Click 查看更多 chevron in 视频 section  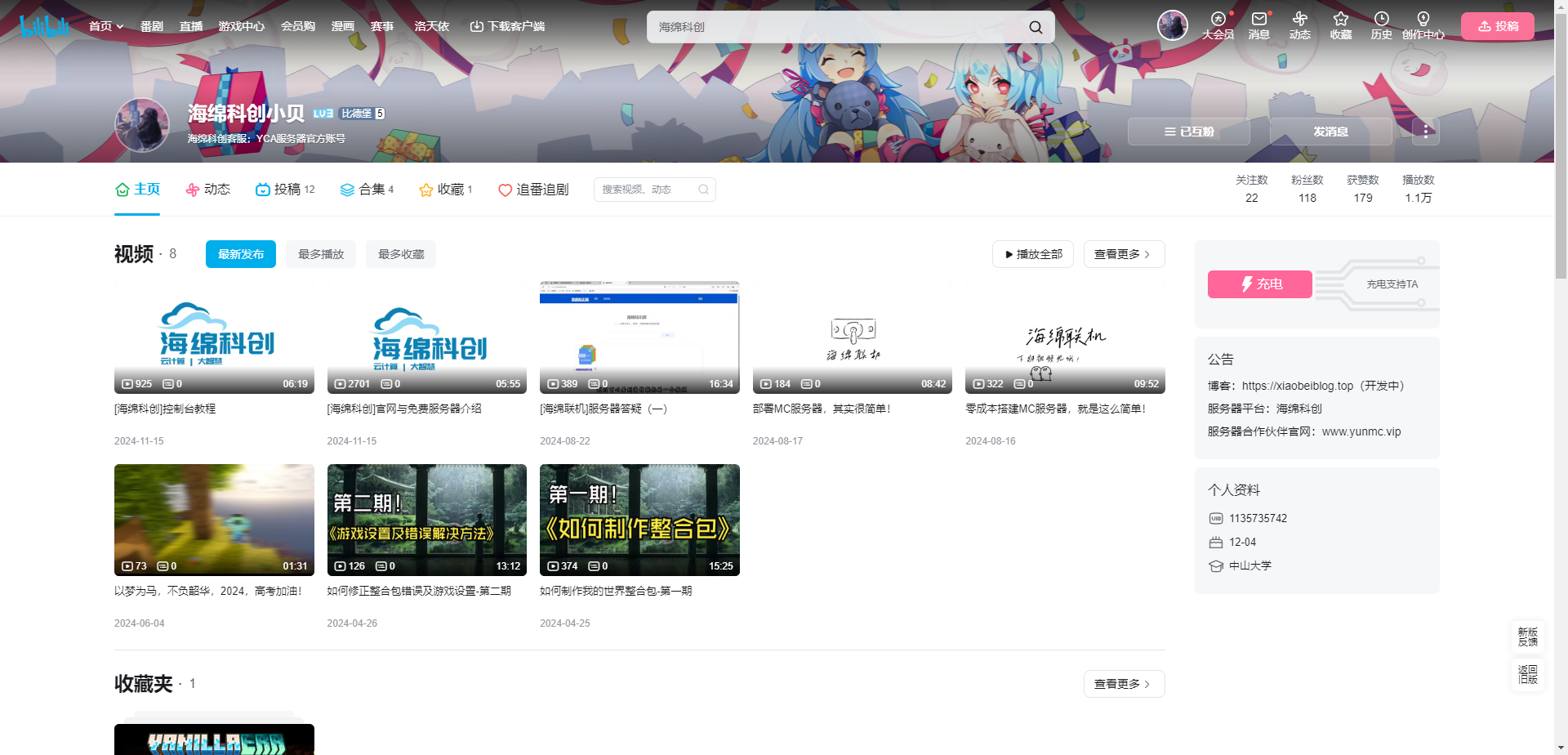(x=1147, y=254)
